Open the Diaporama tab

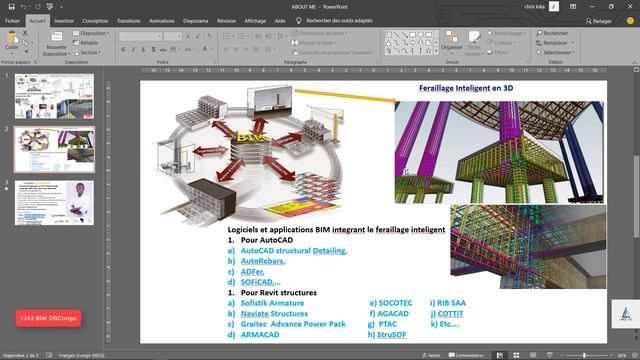pyautogui.click(x=196, y=21)
